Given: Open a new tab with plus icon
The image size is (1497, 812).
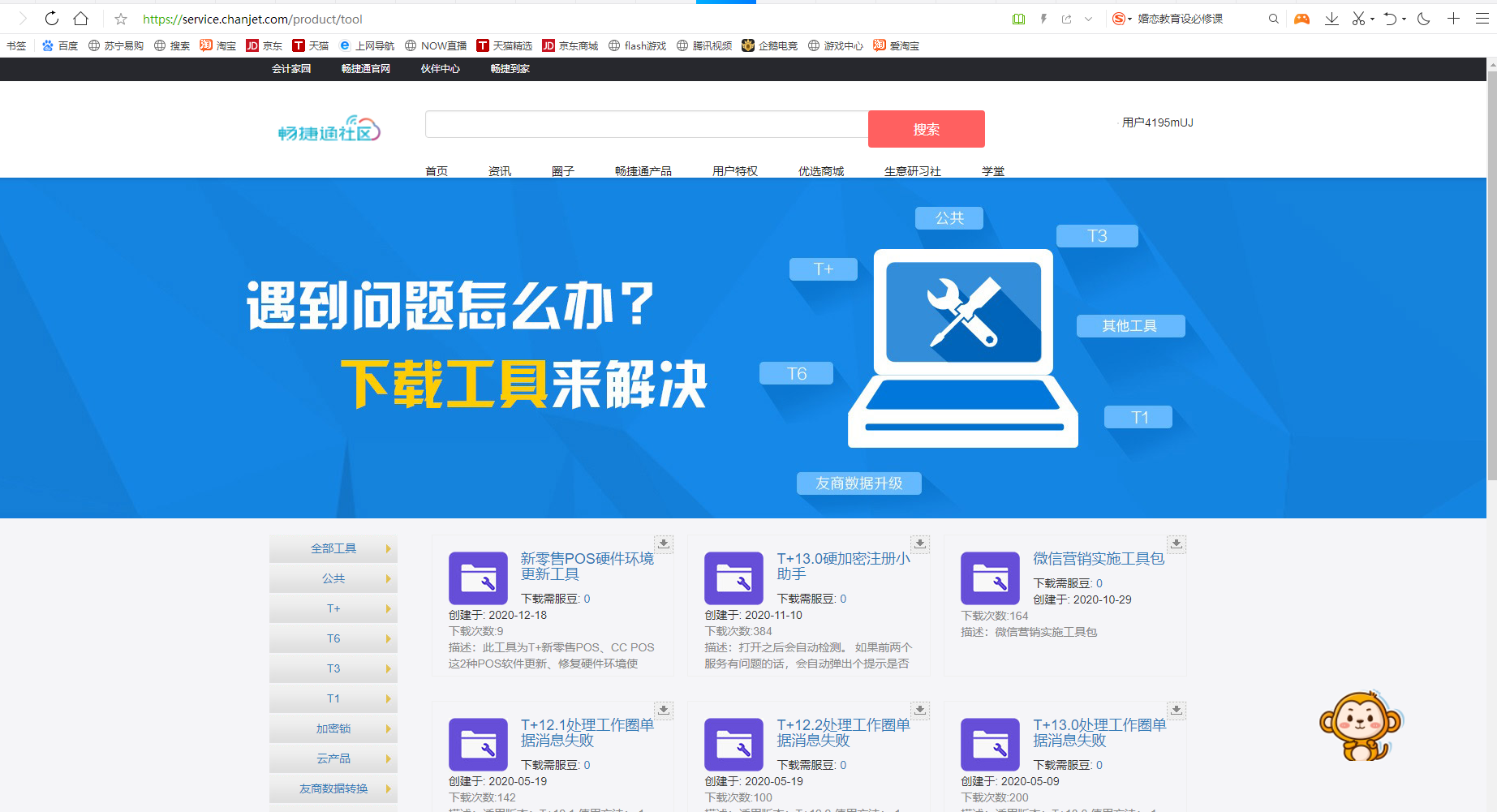Looking at the screenshot, I should [x=1453, y=18].
